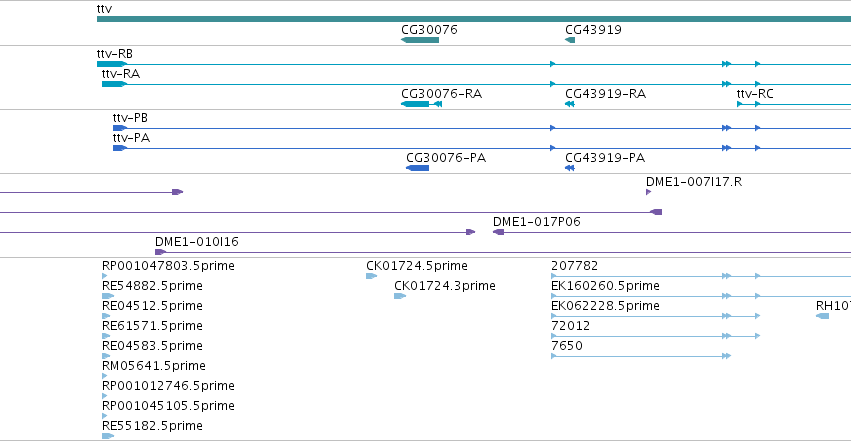Image resolution: width=851 pixels, height=441 pixels.
Task: Click the ttv-RA first exon block
Action: 114,84
